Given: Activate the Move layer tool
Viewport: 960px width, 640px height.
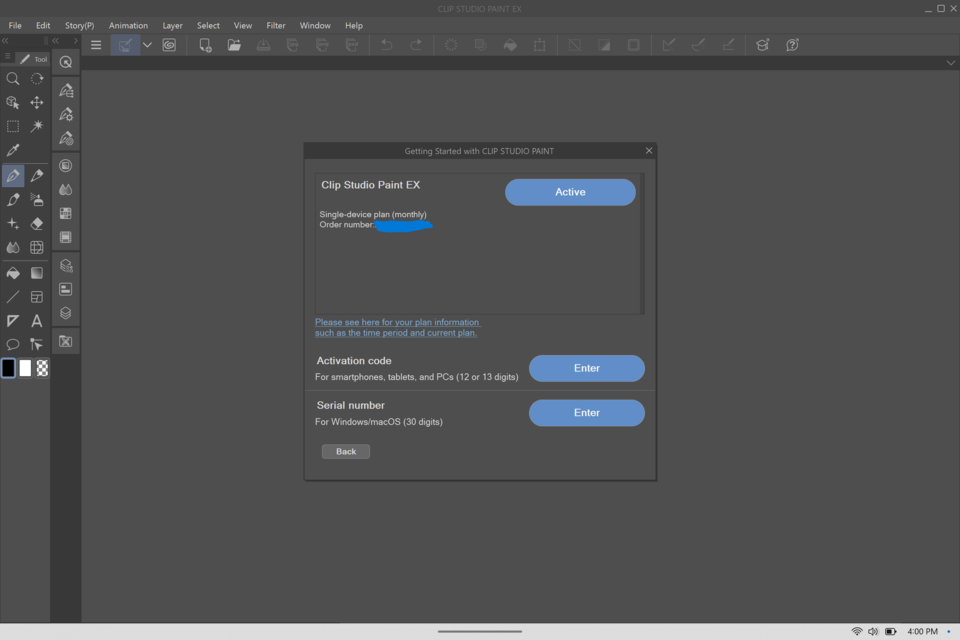Looking at the screenshot, I should 37,102.
